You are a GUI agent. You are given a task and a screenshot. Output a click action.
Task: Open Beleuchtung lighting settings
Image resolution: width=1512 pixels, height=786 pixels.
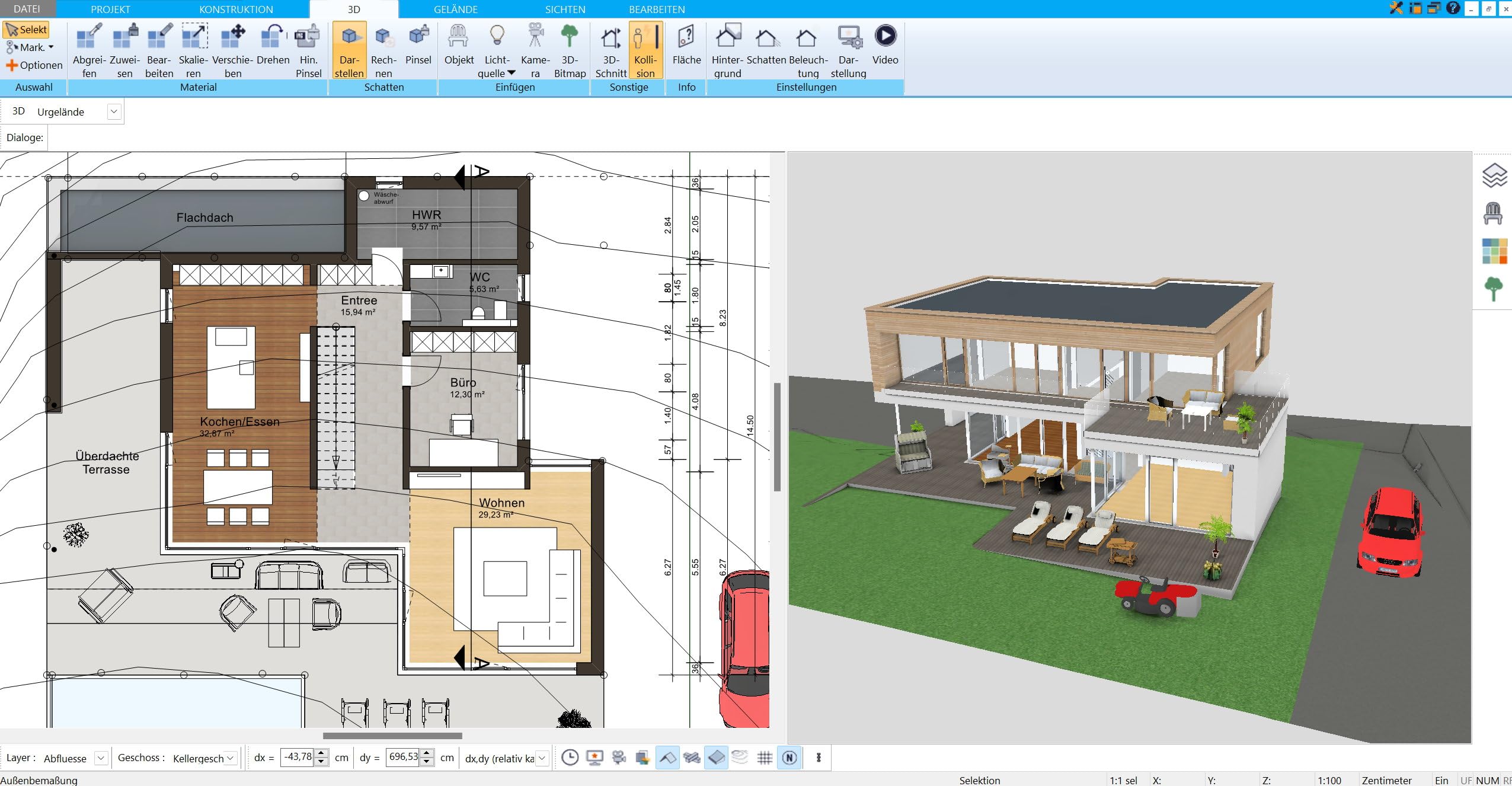pos(808,50)
